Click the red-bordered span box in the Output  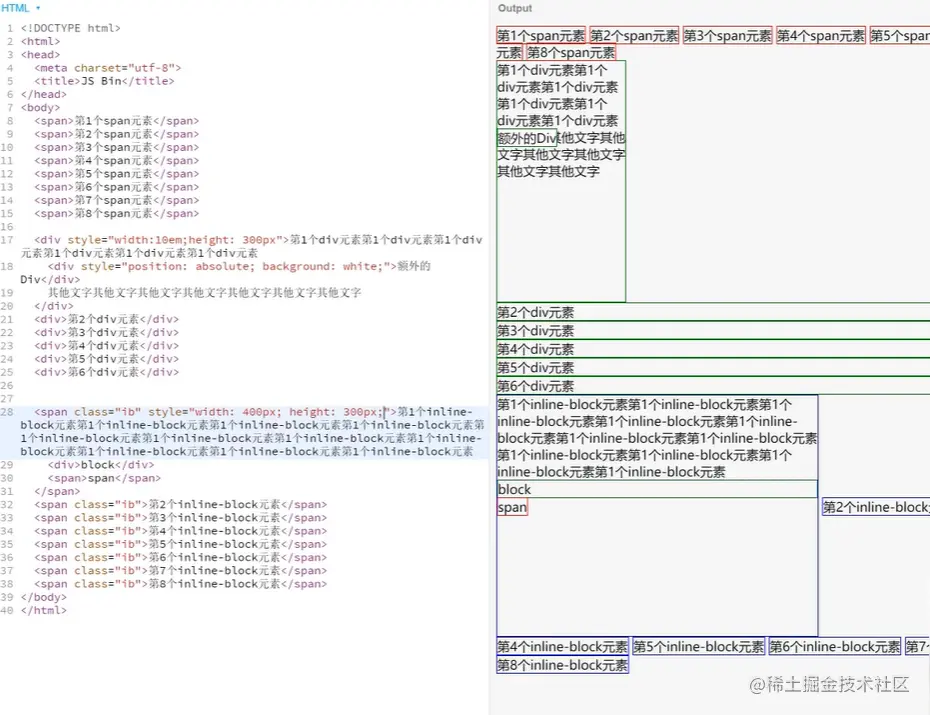click(x=512, y=507)
